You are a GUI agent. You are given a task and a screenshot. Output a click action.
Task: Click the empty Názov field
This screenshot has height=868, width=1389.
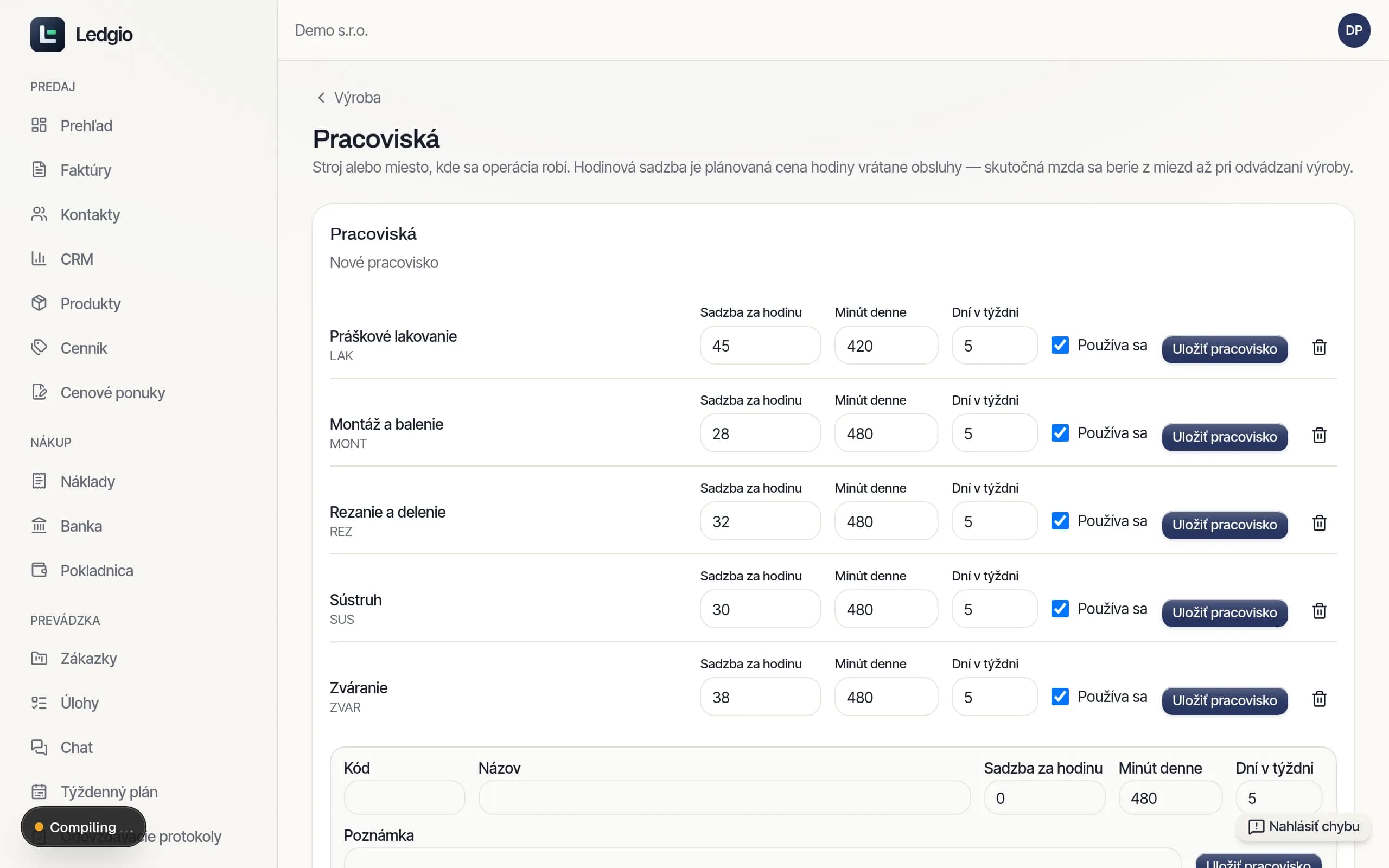(724, 797)
